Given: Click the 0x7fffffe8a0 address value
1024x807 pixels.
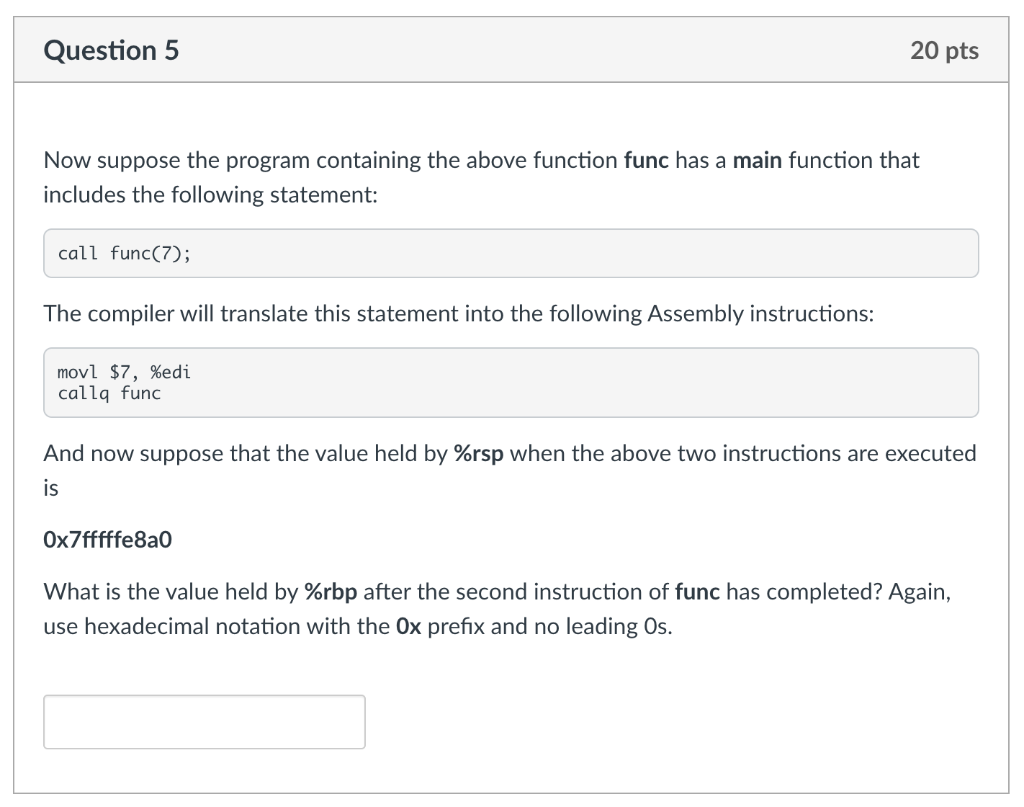Looking at the screenshot, I should pos(108,539).
